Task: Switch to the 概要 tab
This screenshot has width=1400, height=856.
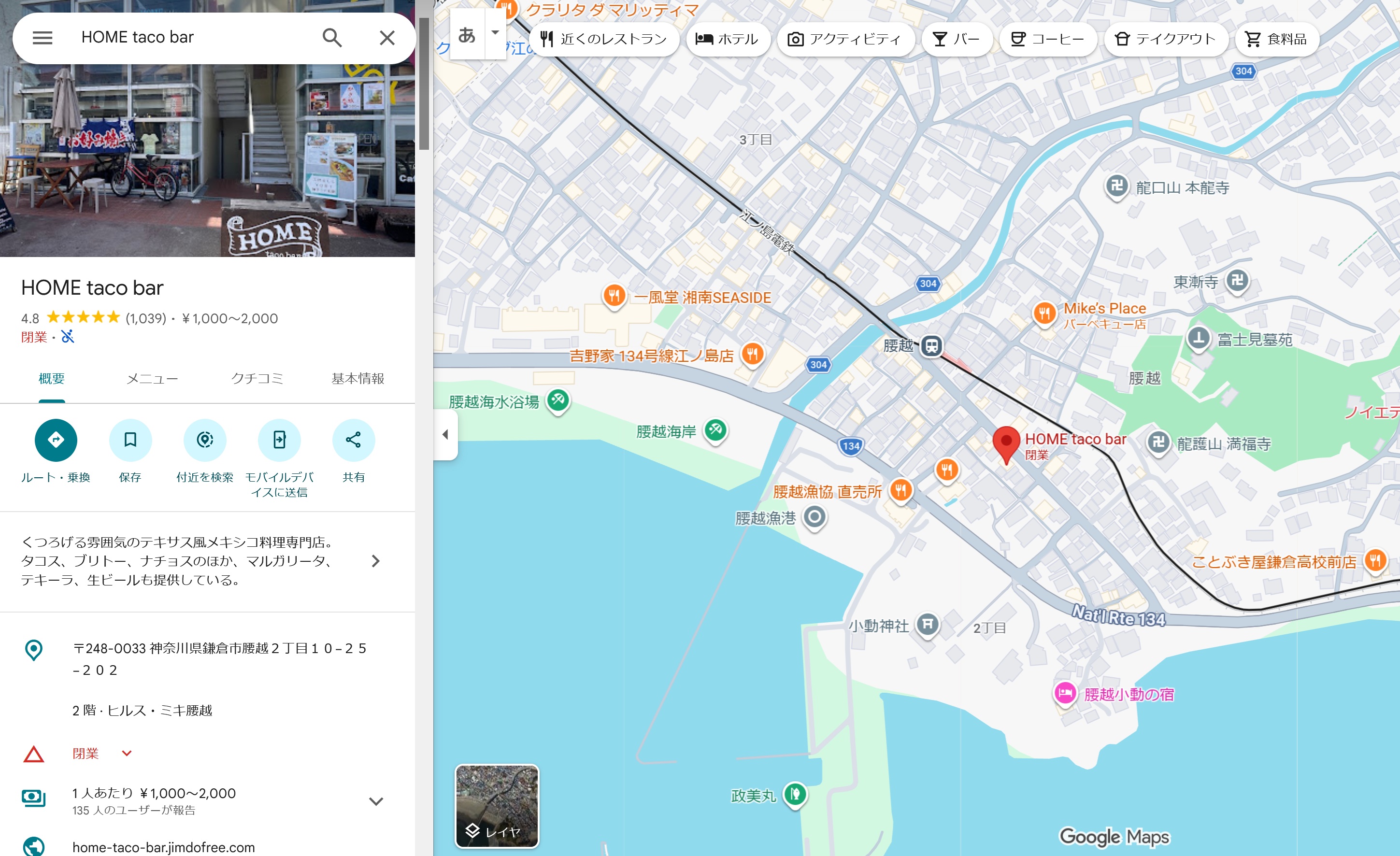Action: 52,379
